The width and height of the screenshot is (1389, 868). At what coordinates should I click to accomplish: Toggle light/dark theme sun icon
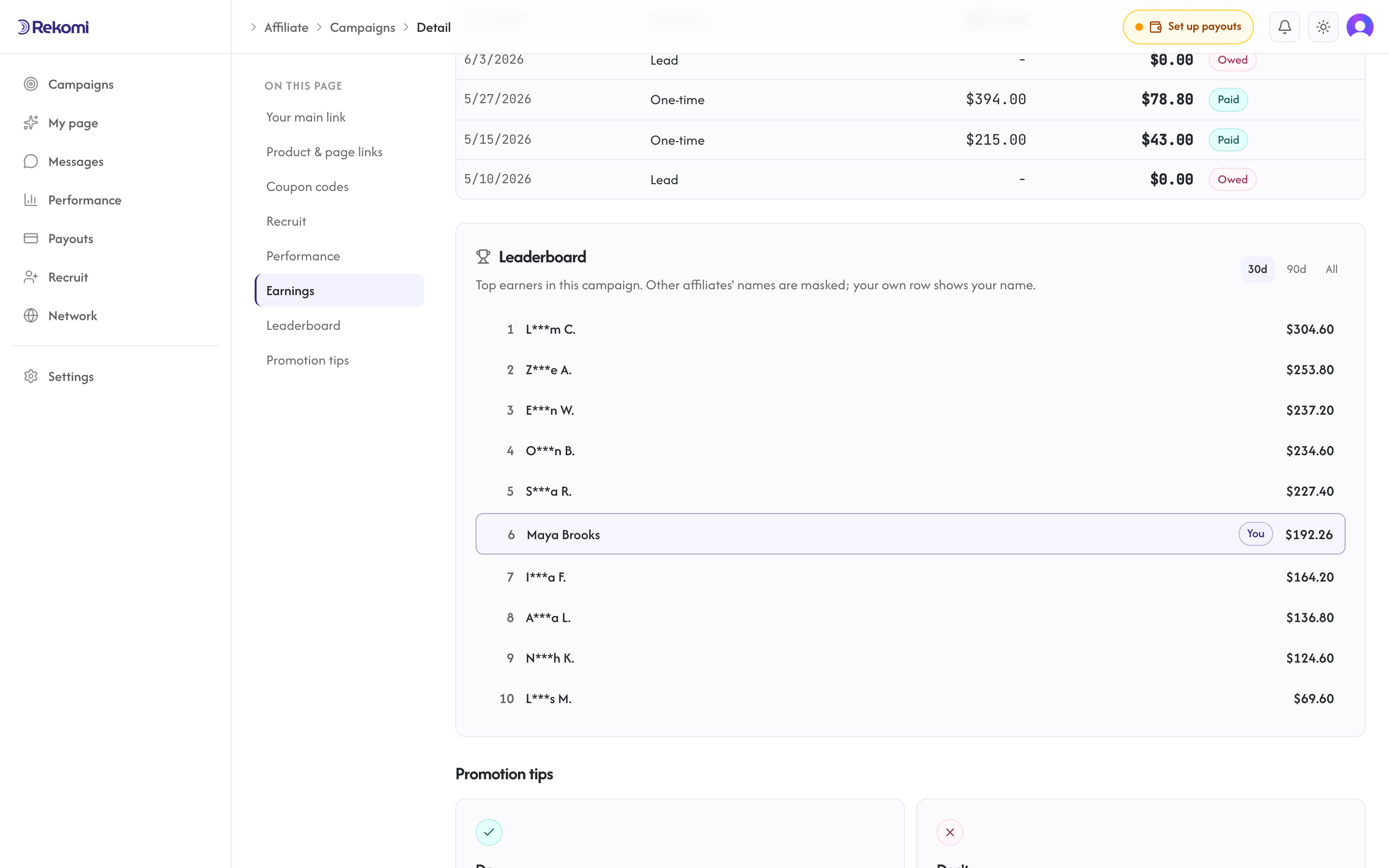(1323, 27)
